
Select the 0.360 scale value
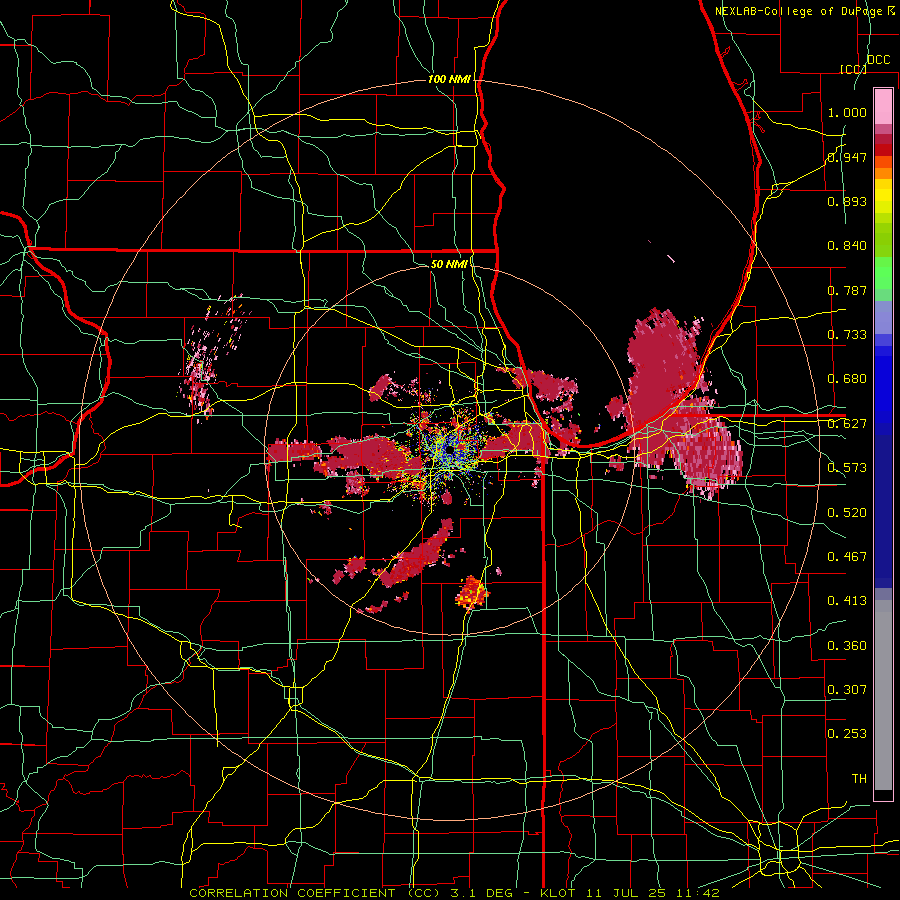click(x=847, y=646)
